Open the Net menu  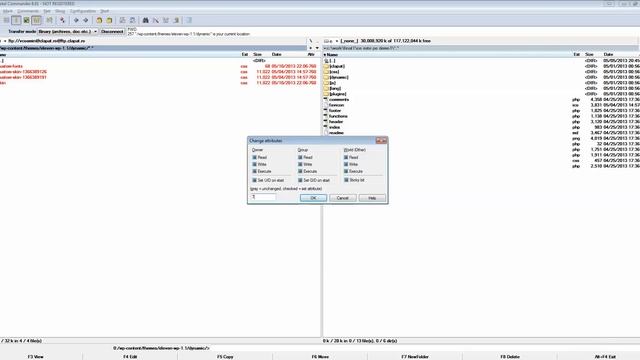coord(47,11)
